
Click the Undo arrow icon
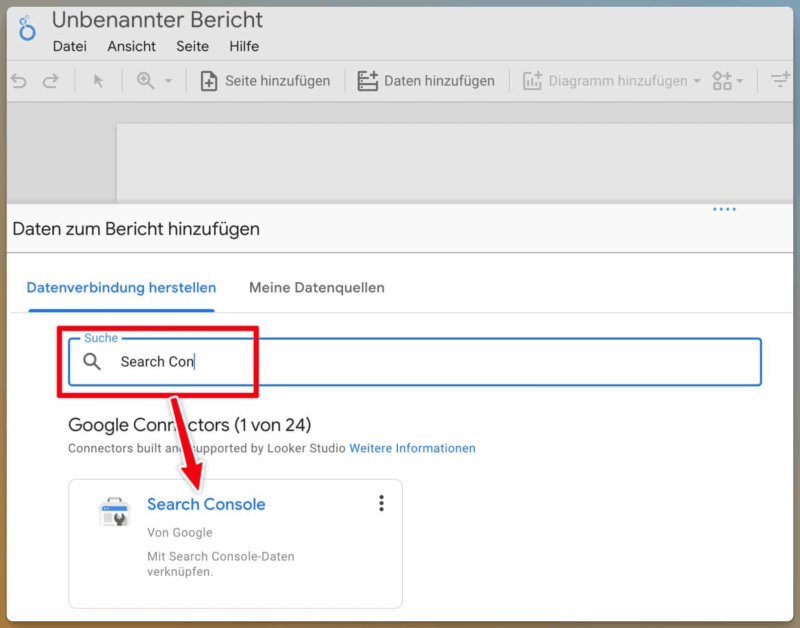[17, 81]
